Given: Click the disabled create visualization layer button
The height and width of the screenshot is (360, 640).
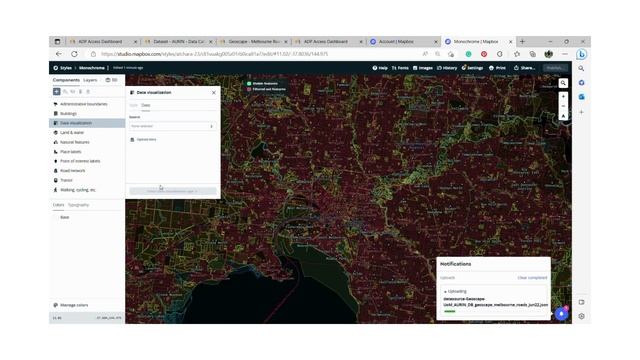Looking at the screenshot, I should pos(173,191).
